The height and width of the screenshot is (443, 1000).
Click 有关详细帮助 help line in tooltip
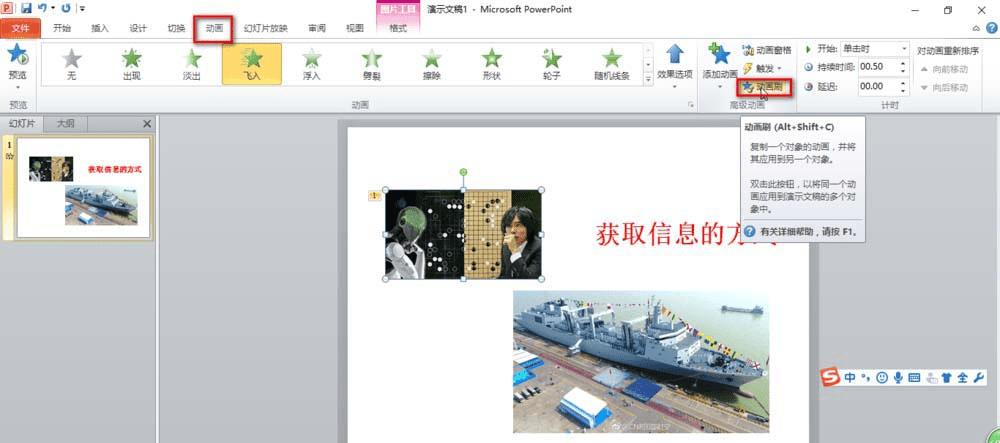click(803, 232)
